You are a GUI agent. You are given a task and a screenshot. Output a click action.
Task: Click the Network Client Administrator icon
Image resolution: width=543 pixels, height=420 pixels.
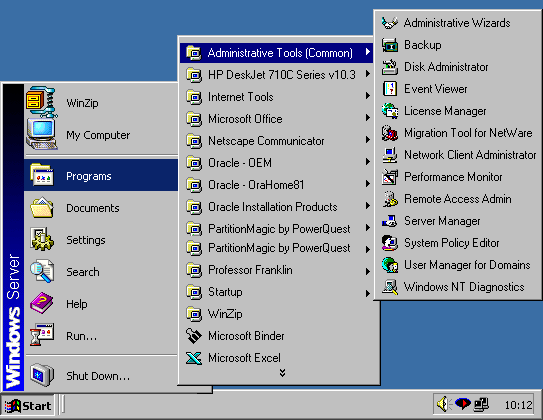[x=390, y=155]
